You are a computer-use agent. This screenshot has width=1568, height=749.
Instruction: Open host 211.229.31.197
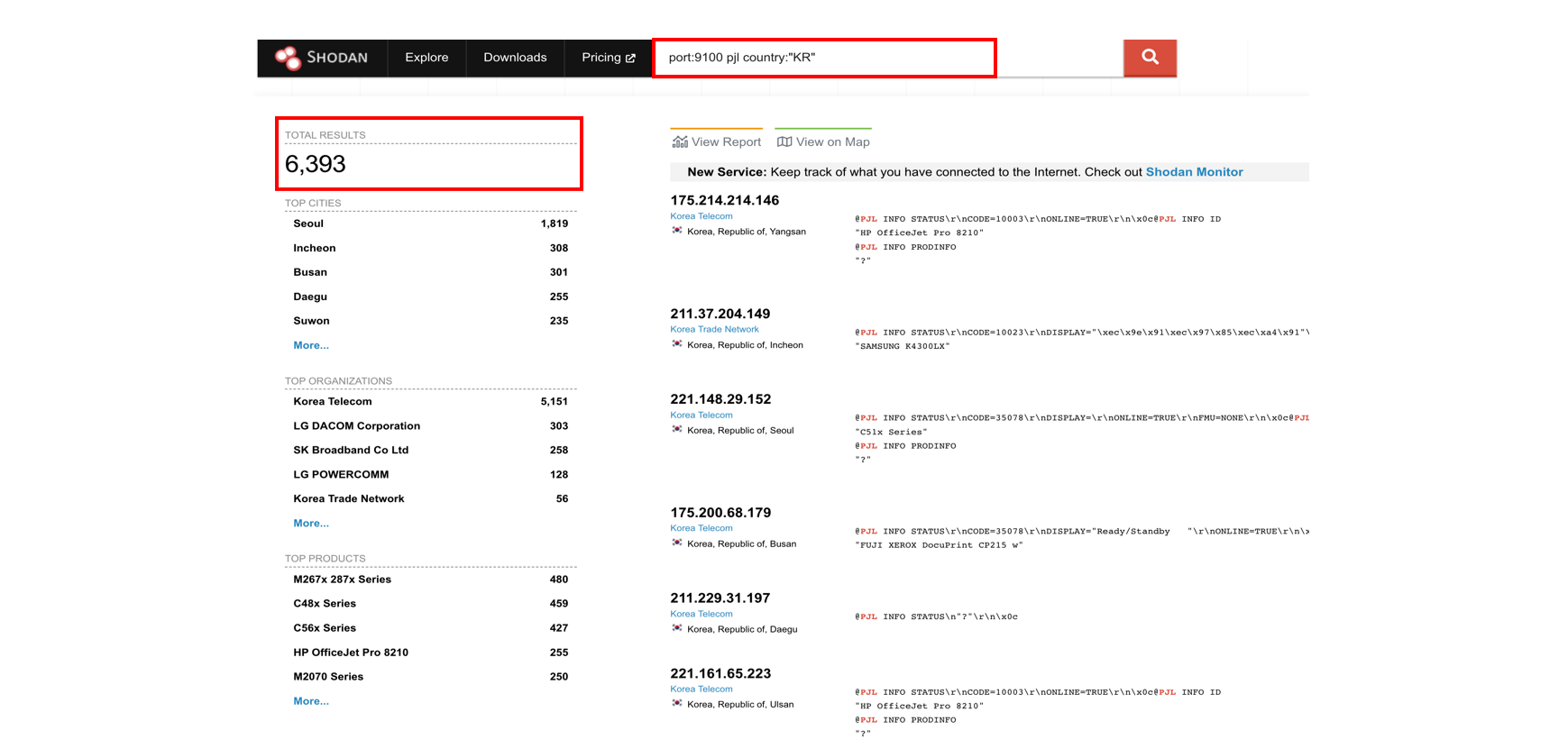pos(720,598)
